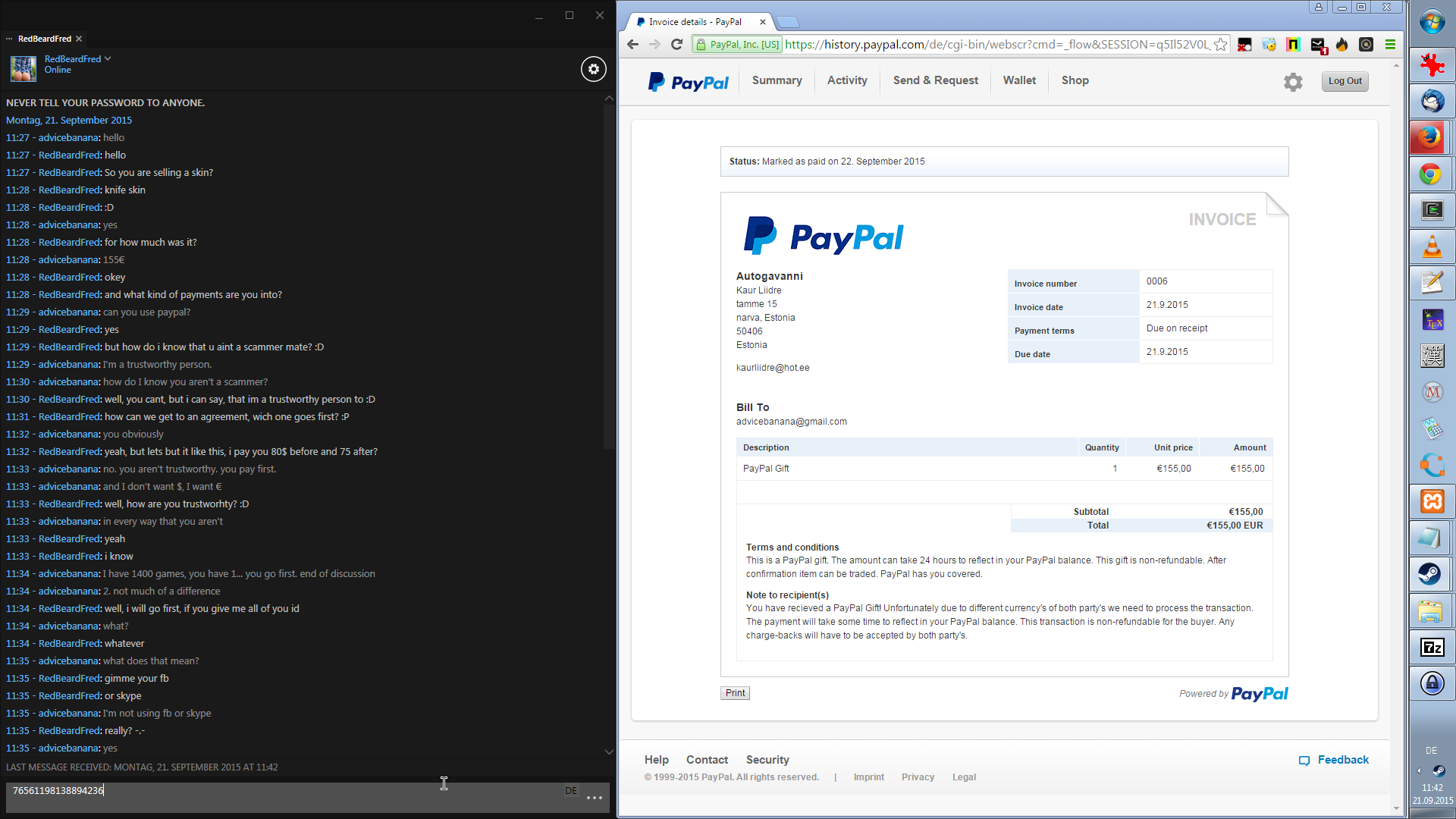
Task: Open the Feedback link
Action: 1342,760
